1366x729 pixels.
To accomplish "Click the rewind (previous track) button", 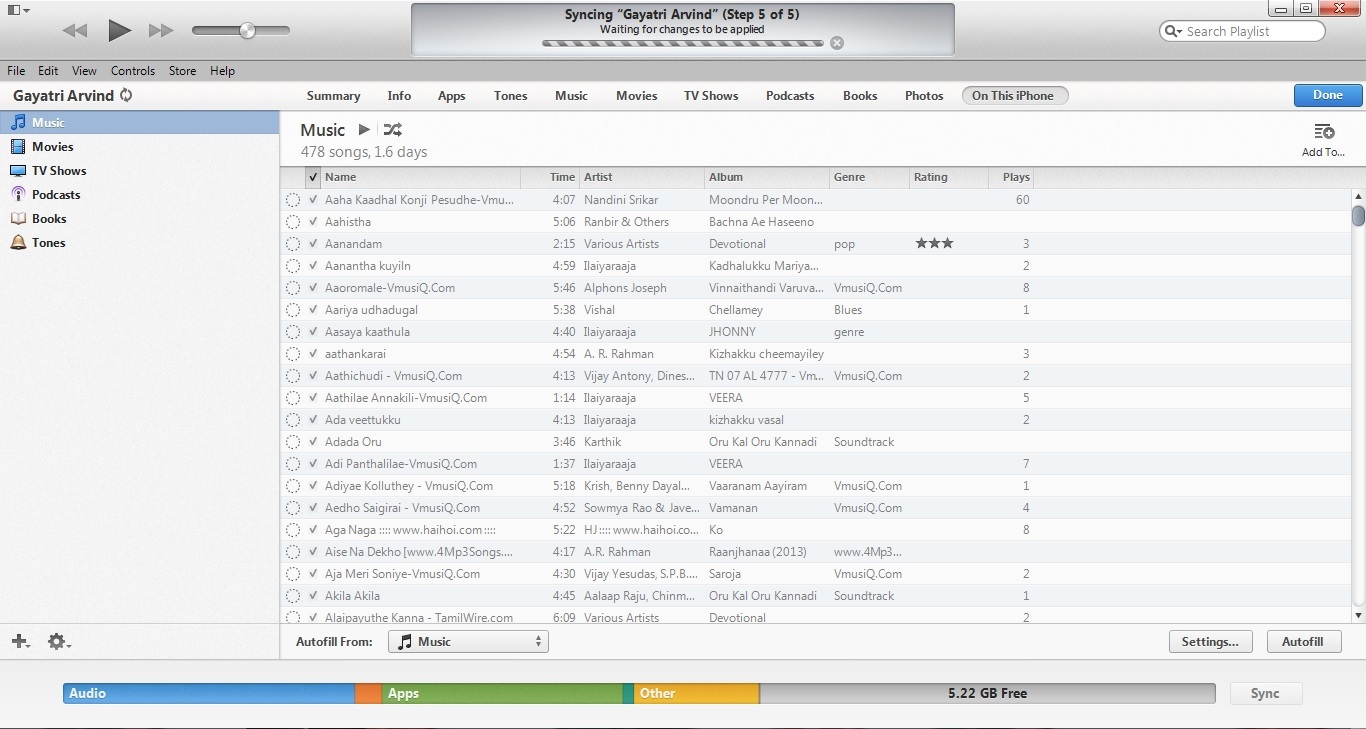I will coord(75,31).
